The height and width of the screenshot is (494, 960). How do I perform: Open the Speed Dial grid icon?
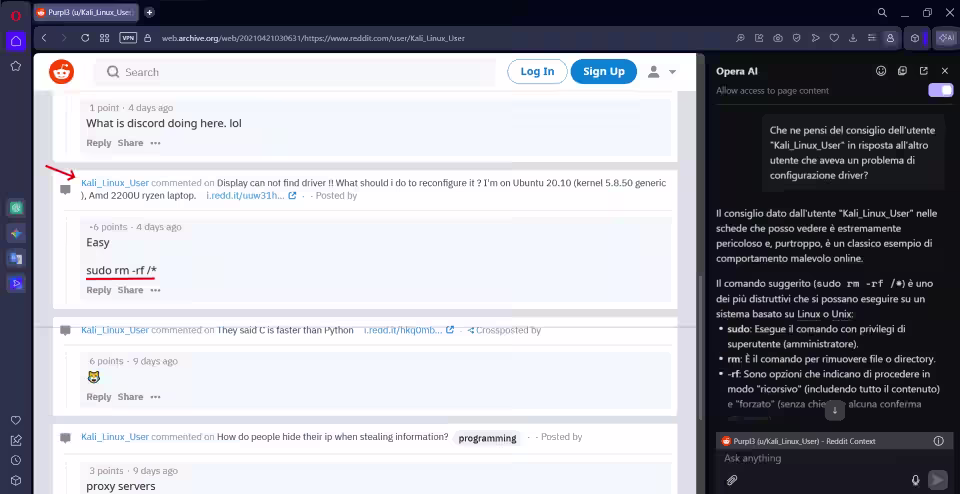click(105, 38)
